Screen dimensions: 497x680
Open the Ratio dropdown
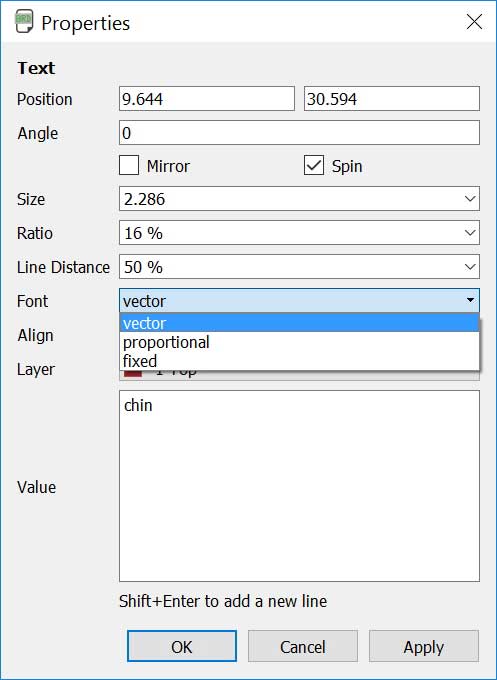point(299,233)
